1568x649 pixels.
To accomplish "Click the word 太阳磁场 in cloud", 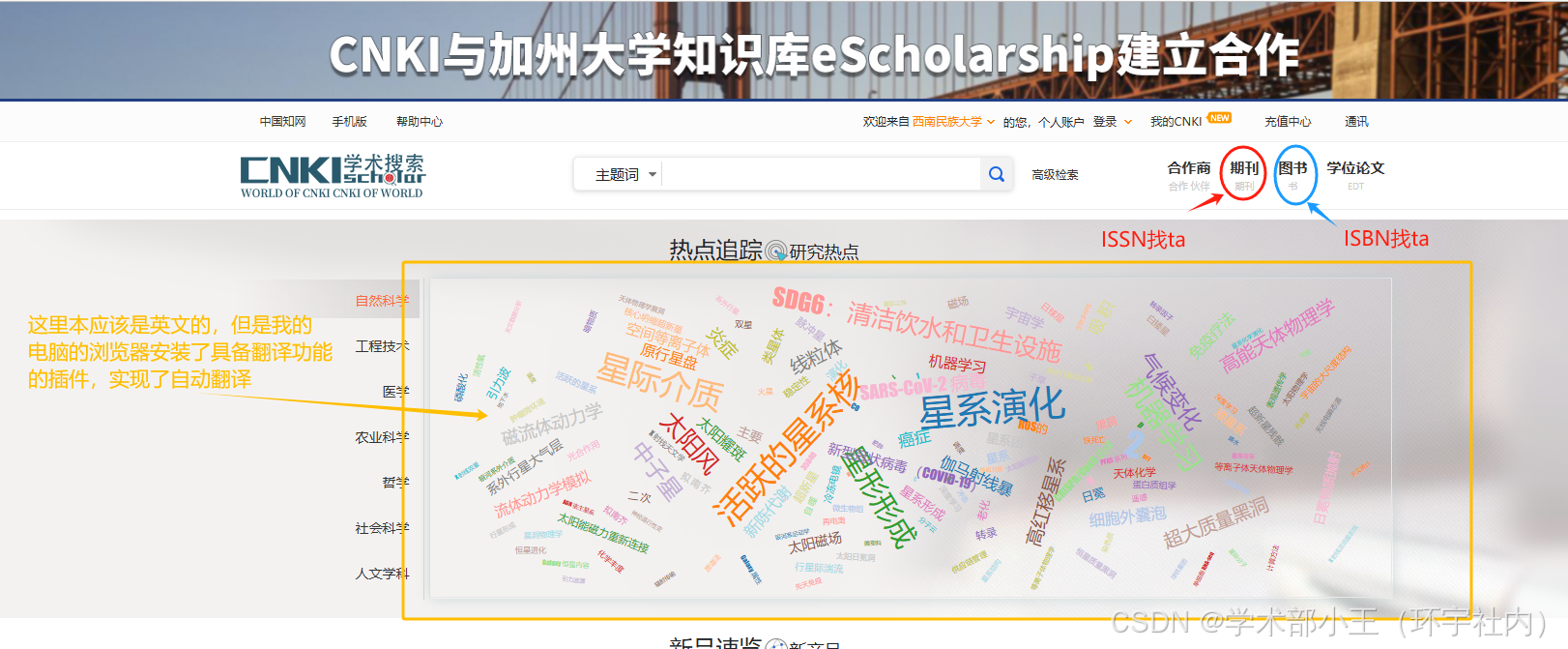I will point(815,543).
